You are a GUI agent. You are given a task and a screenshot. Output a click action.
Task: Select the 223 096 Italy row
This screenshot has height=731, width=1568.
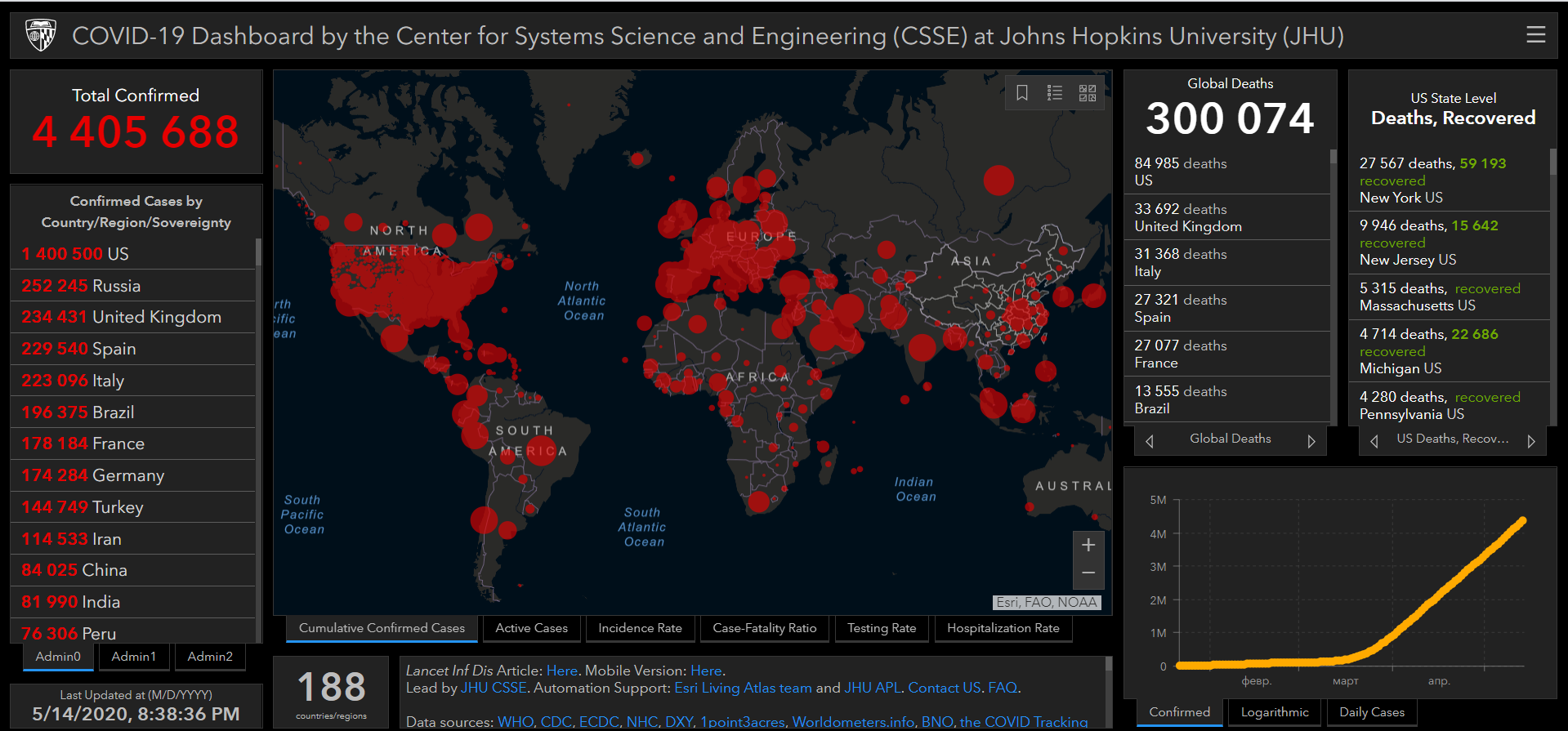click(x=133, y=381)
